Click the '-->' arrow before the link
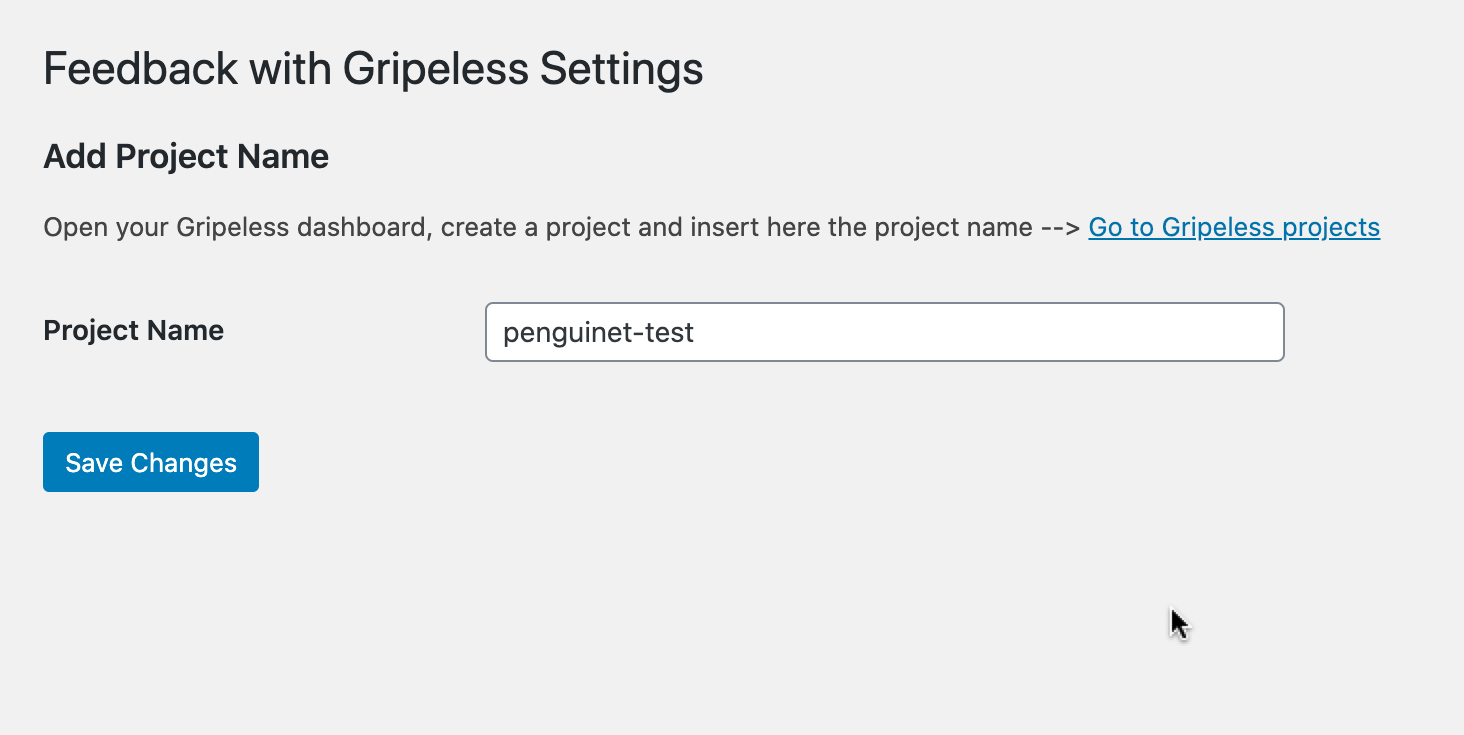The image size is (1464, 735). click(x=1060, y=227)
